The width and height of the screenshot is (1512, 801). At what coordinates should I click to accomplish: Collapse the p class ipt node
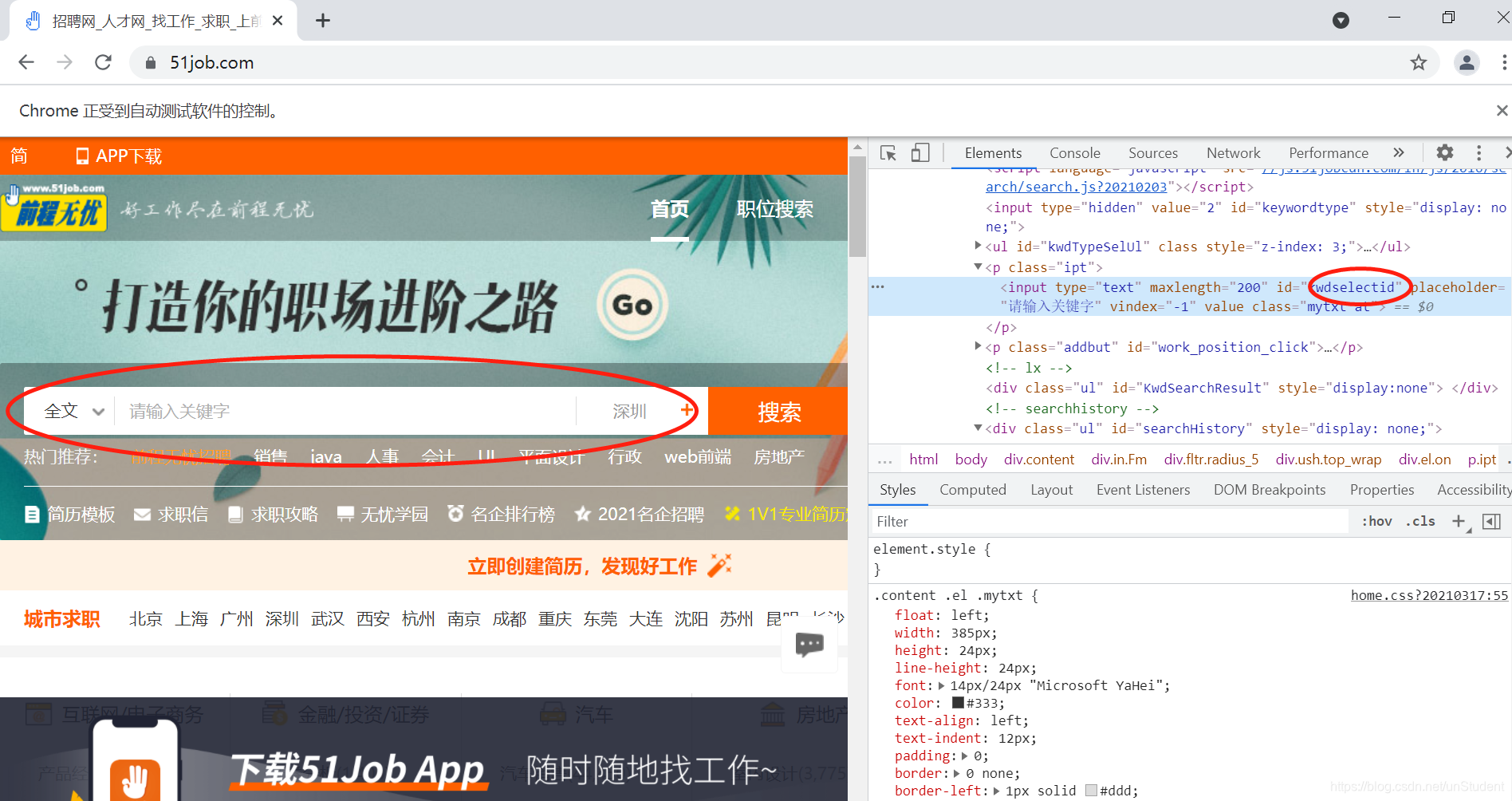point(978,266)
